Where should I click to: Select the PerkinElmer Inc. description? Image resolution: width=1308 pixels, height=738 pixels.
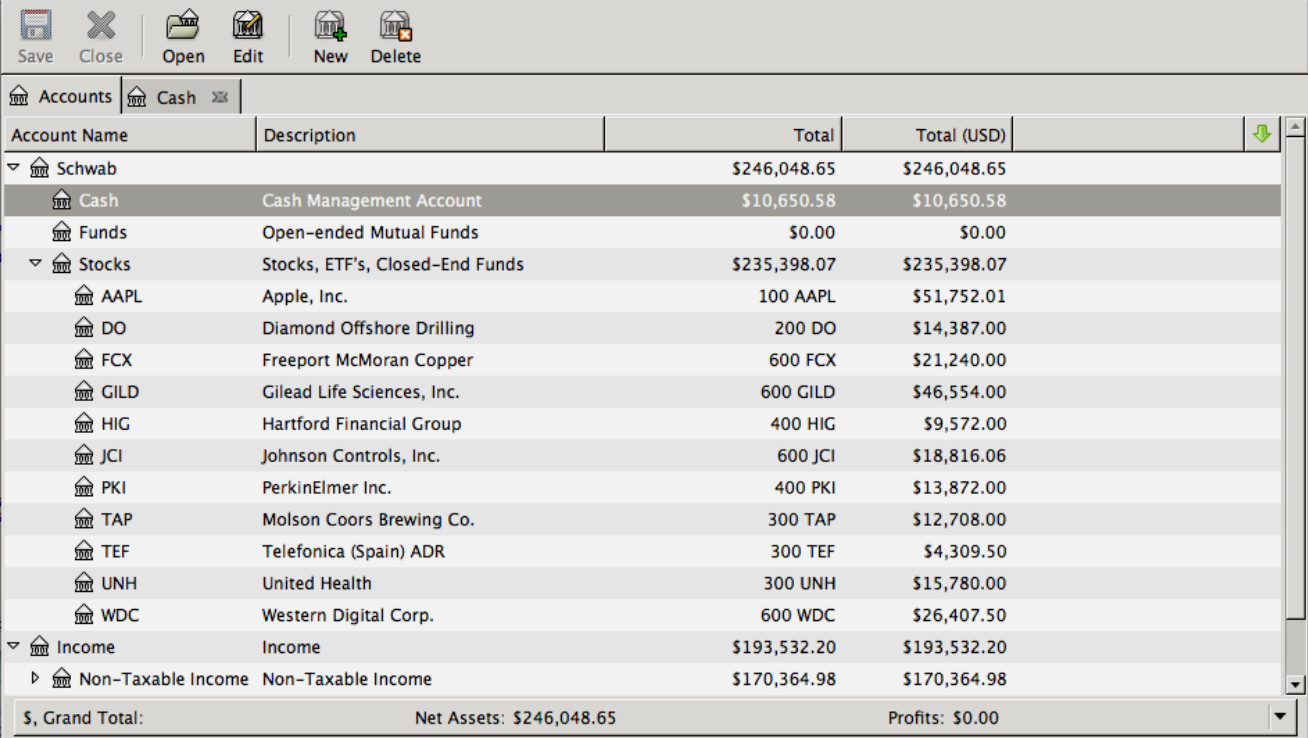click(x=327, y=488)
